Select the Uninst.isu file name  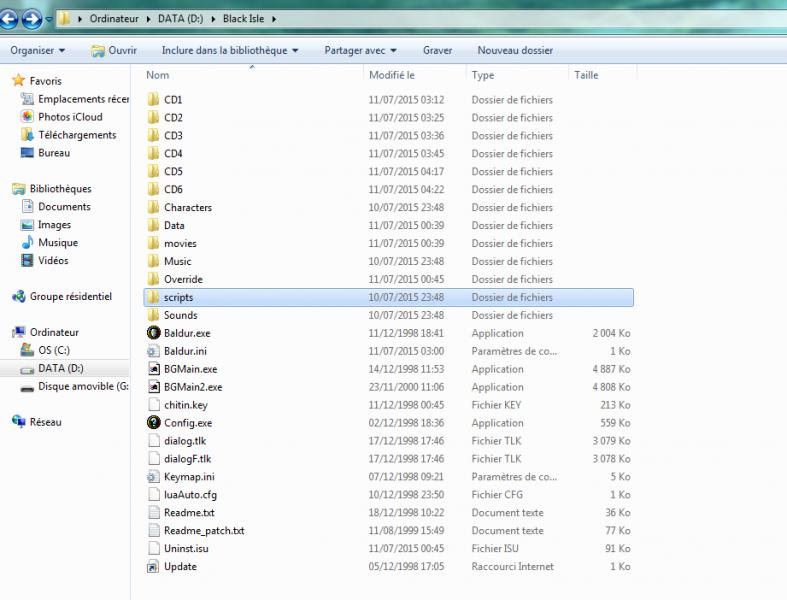[x=186, y=548]
